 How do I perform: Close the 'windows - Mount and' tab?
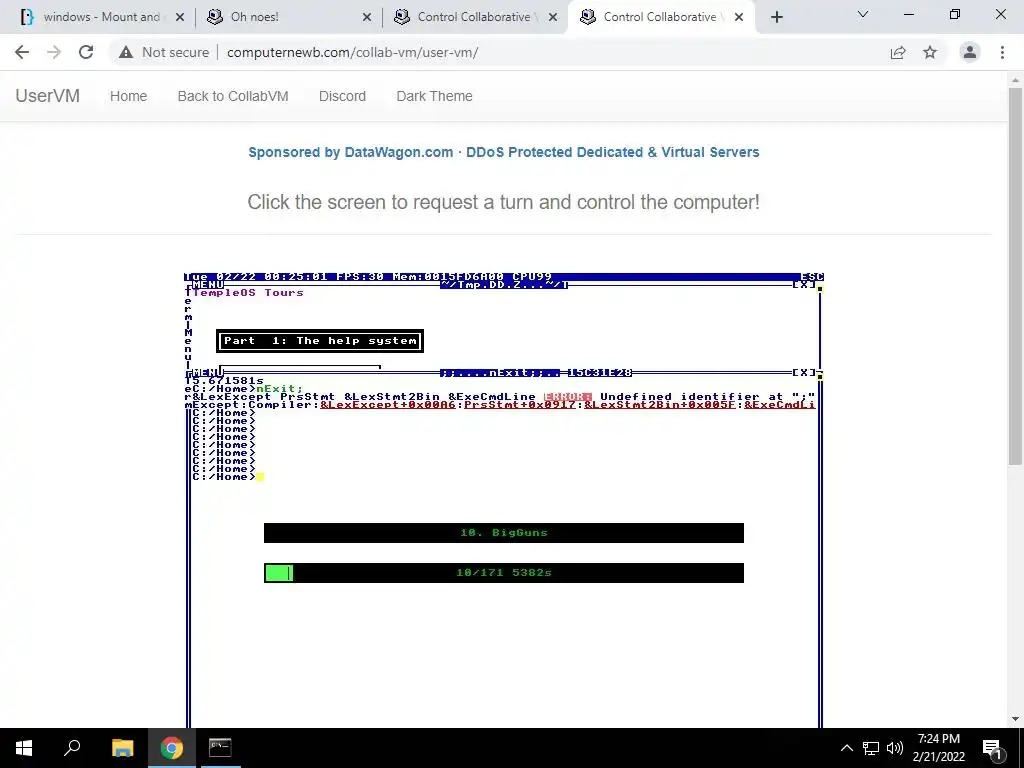(180, 18)
